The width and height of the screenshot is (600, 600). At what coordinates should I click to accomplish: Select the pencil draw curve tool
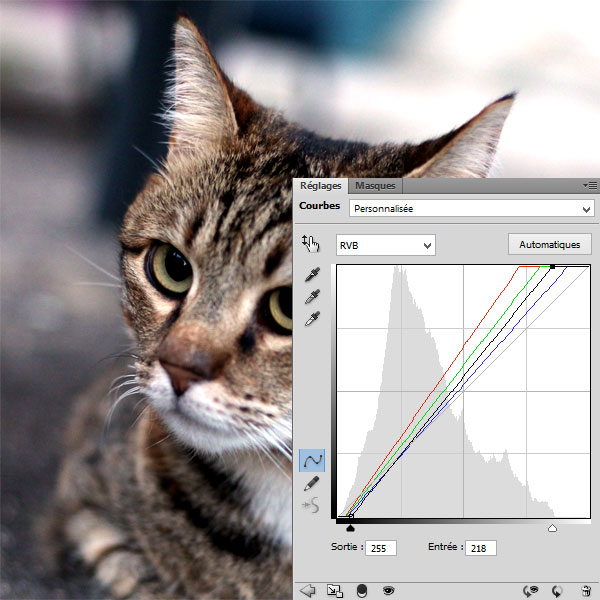pyautogui.click(x=311, y=483)
